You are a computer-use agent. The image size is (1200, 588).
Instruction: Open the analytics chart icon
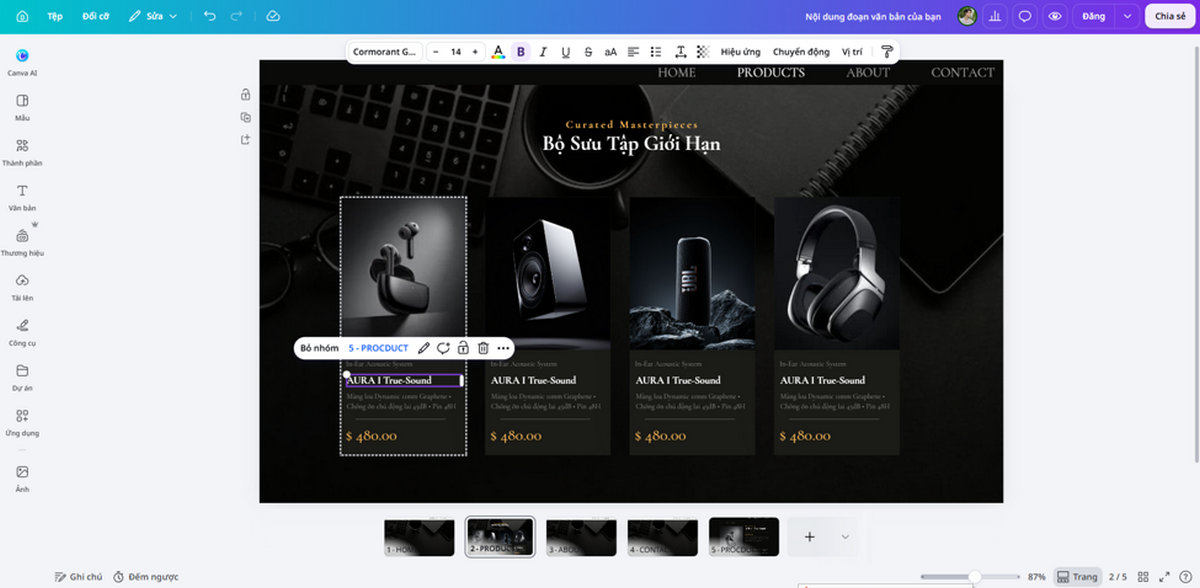[996, 16]
